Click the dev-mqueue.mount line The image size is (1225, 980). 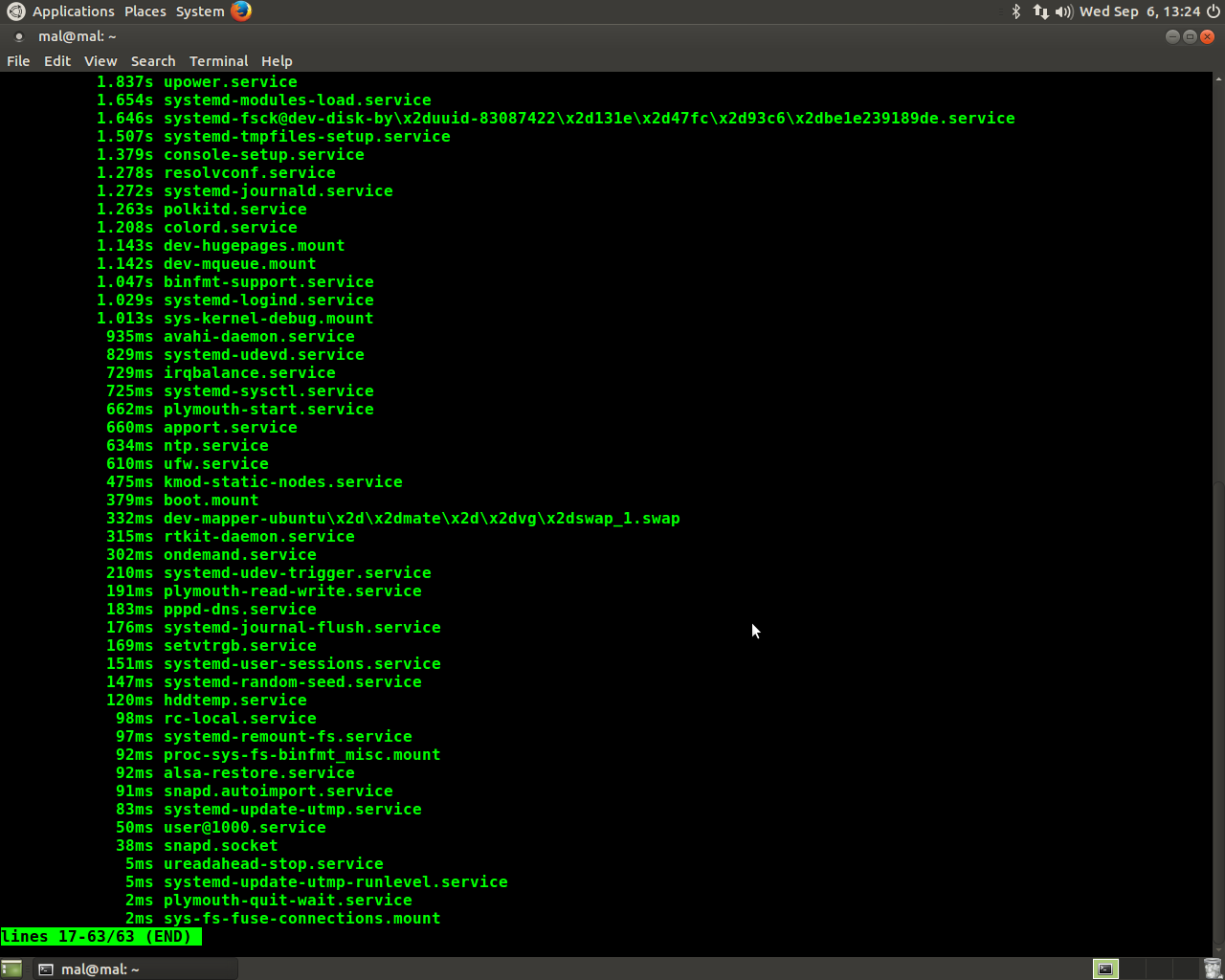pos(206,264)
